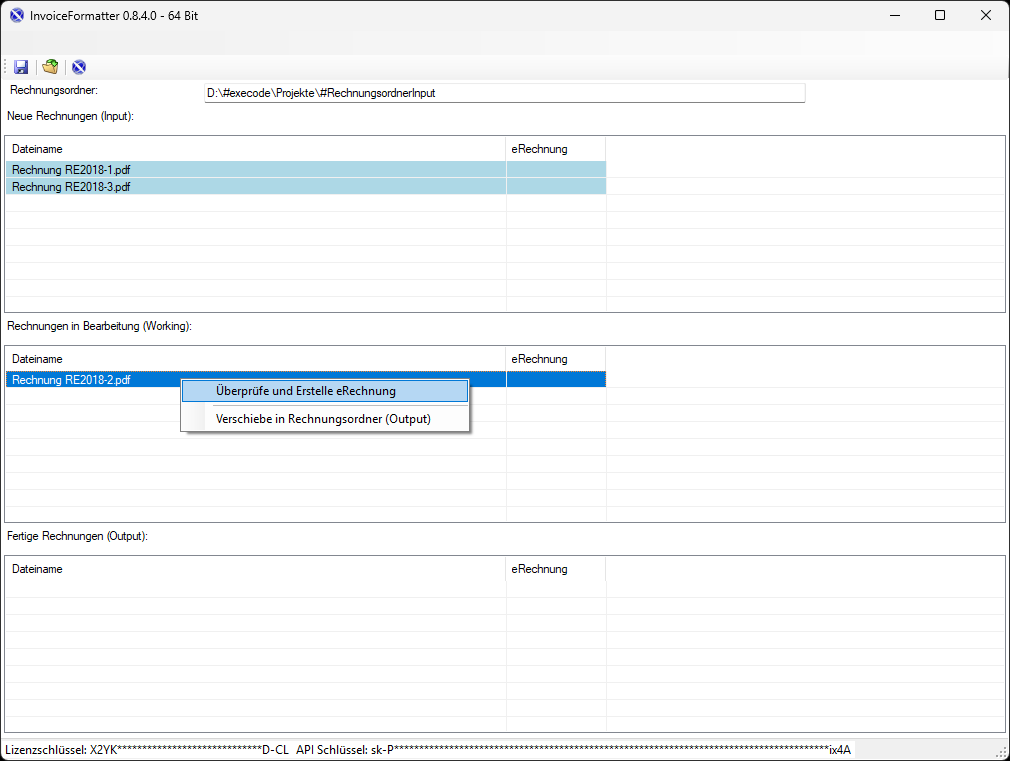Click Rechnung RE2018-2.pdf in the Working list
Viewport: 1010px width, 761px height.
tap(71, 380)
